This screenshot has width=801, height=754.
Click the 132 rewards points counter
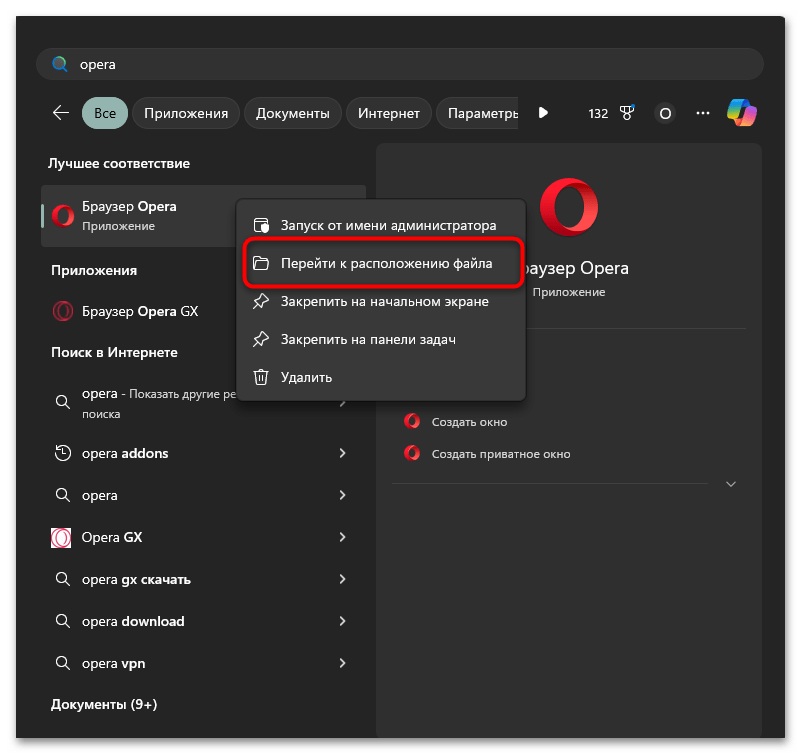pyautogui.click(x=598, y=113)
